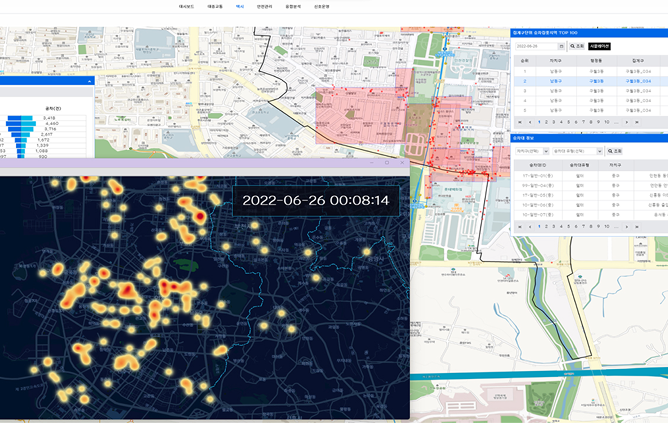This screenshot has width=668, height=423.
Task: Go to next page in taxi stand panel pager
Action: (x=627, y=227)
